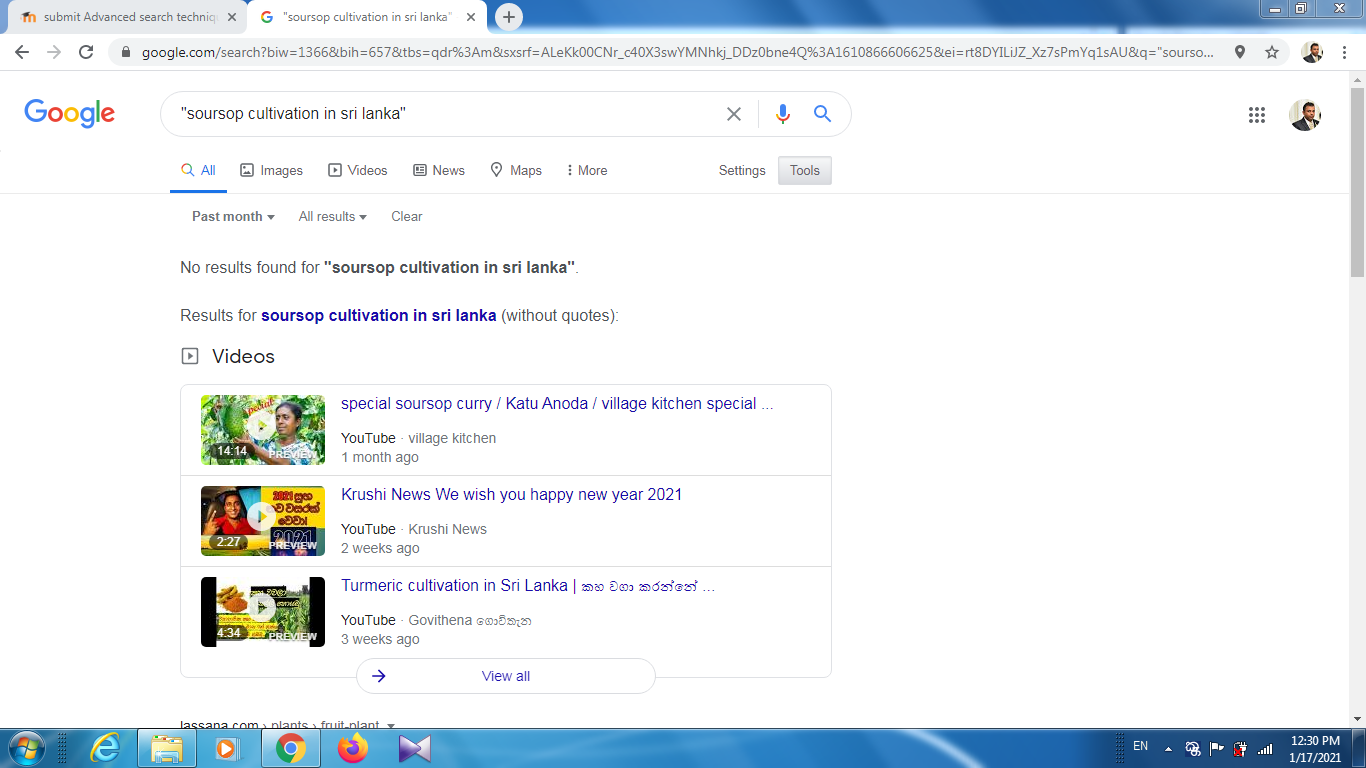Clear the search box with X icon
Viewport: 1366px width, 768px height.
tap(734, 114)
